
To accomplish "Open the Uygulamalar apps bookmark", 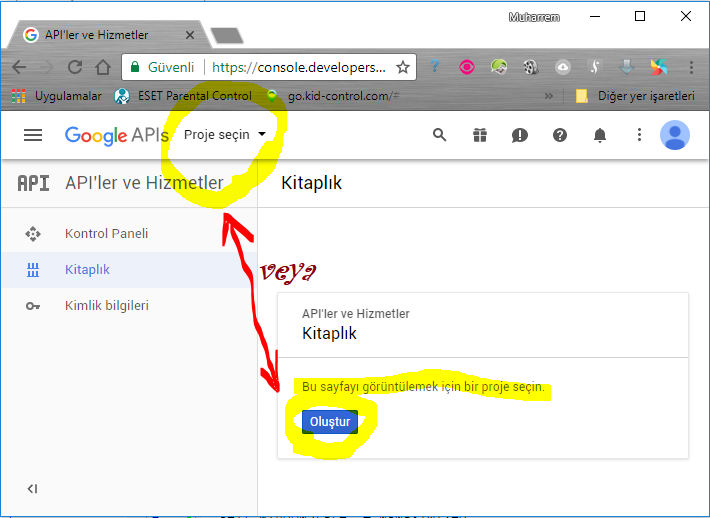I will [x=57, y=96].
